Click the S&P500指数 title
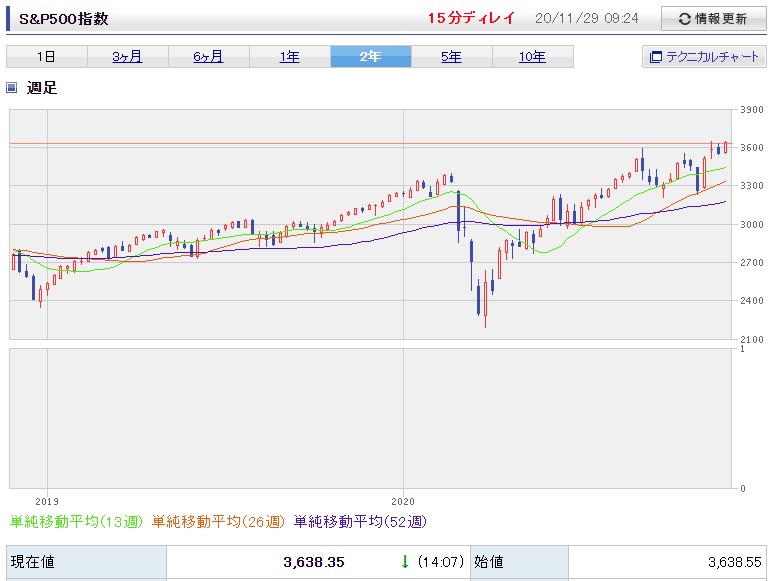The width and height of the screenshot is (772, 581). point(64,19)
